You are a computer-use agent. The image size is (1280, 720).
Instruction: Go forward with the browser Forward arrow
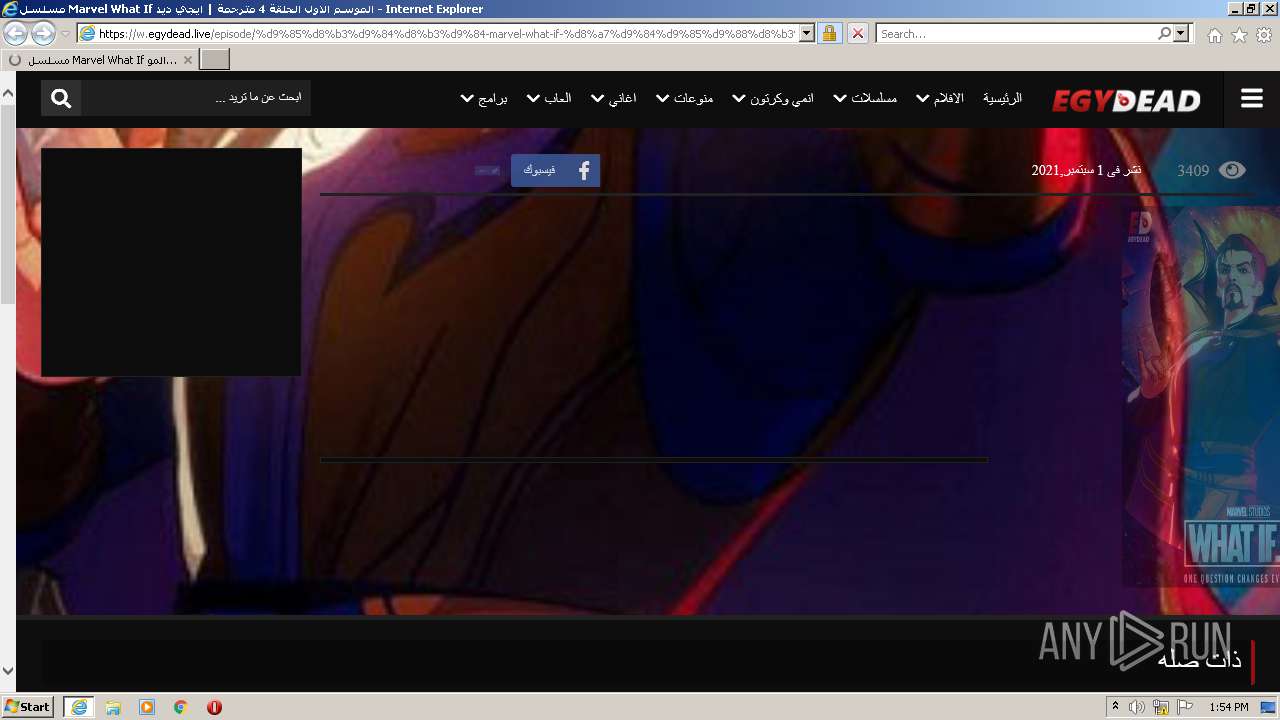tap(43, 33)
